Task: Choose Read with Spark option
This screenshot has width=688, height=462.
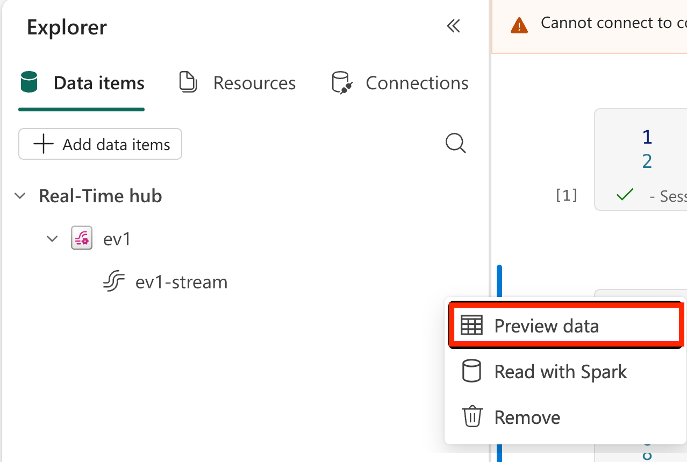Action: pos(560,372)
